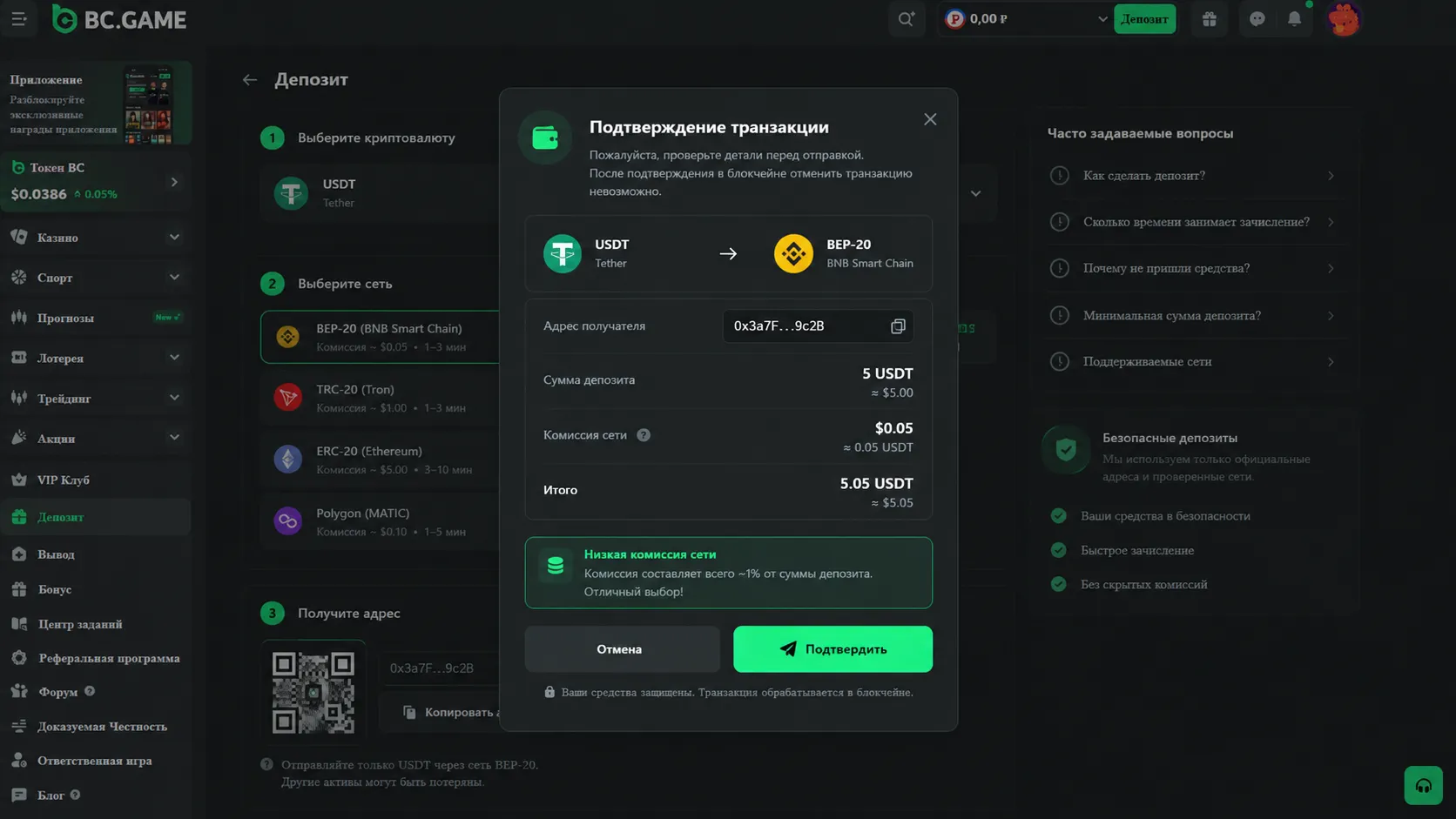Click the Подтвердить button
The image size is (1456, 819).
pyautogui.click(x=832, y=649)
